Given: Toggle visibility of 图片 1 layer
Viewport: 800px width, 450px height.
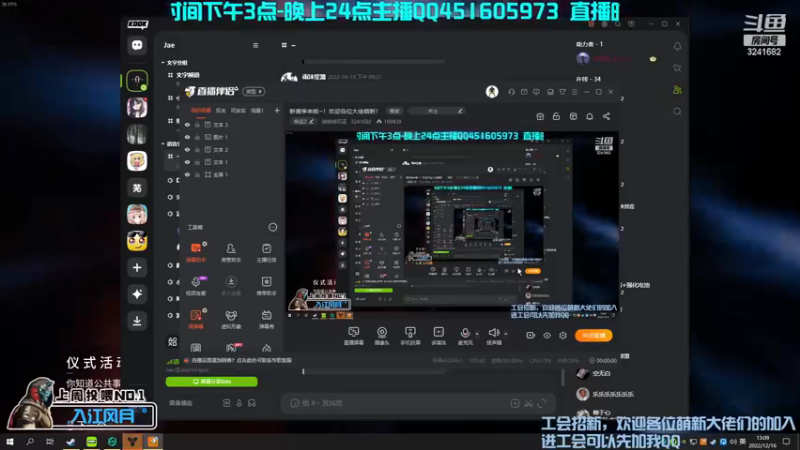Looking at the screenshot, I should (x=187, y=137).
